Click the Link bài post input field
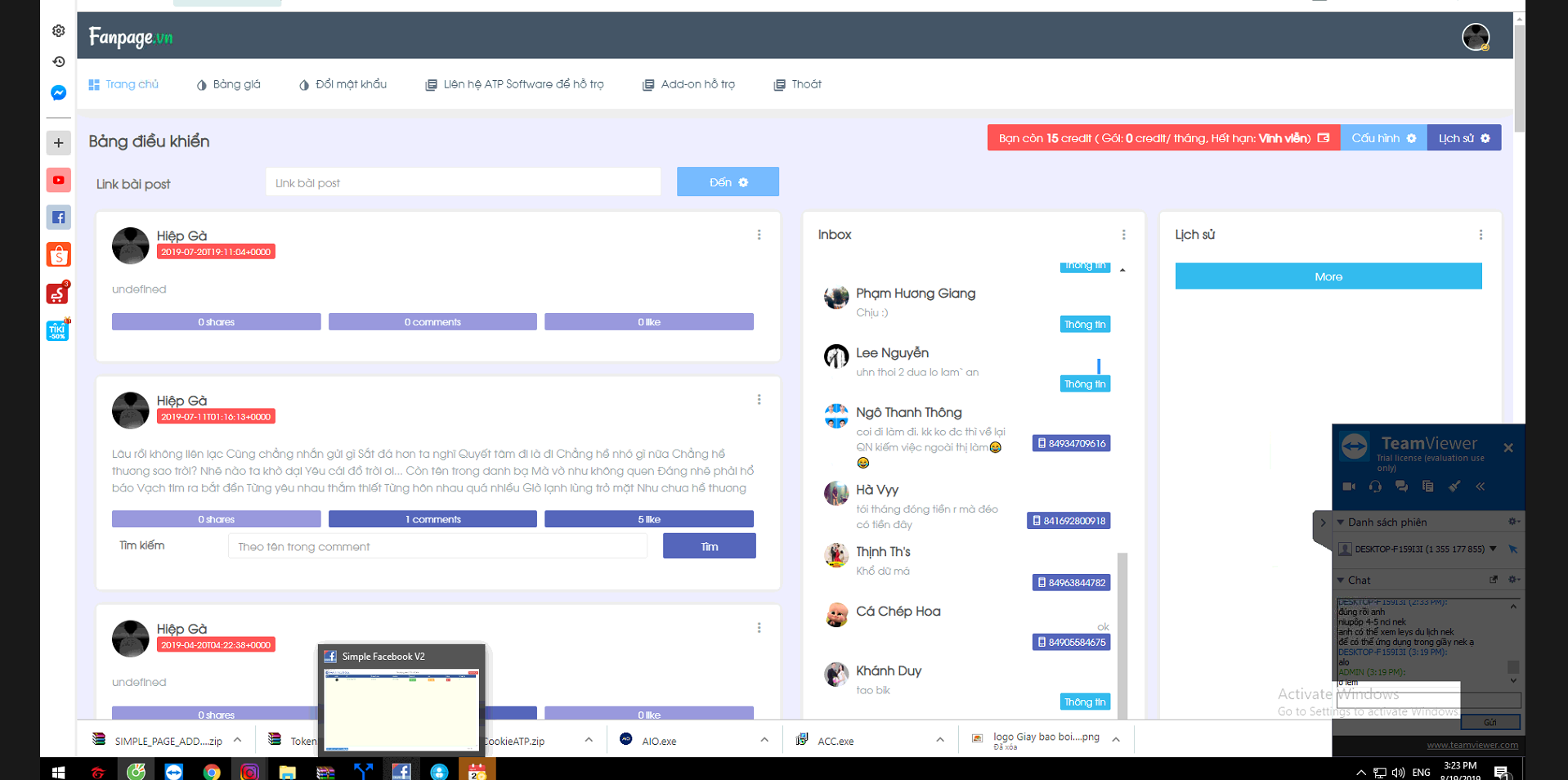The height and width of the screenshot is (780, 1568). pos(463,182)
